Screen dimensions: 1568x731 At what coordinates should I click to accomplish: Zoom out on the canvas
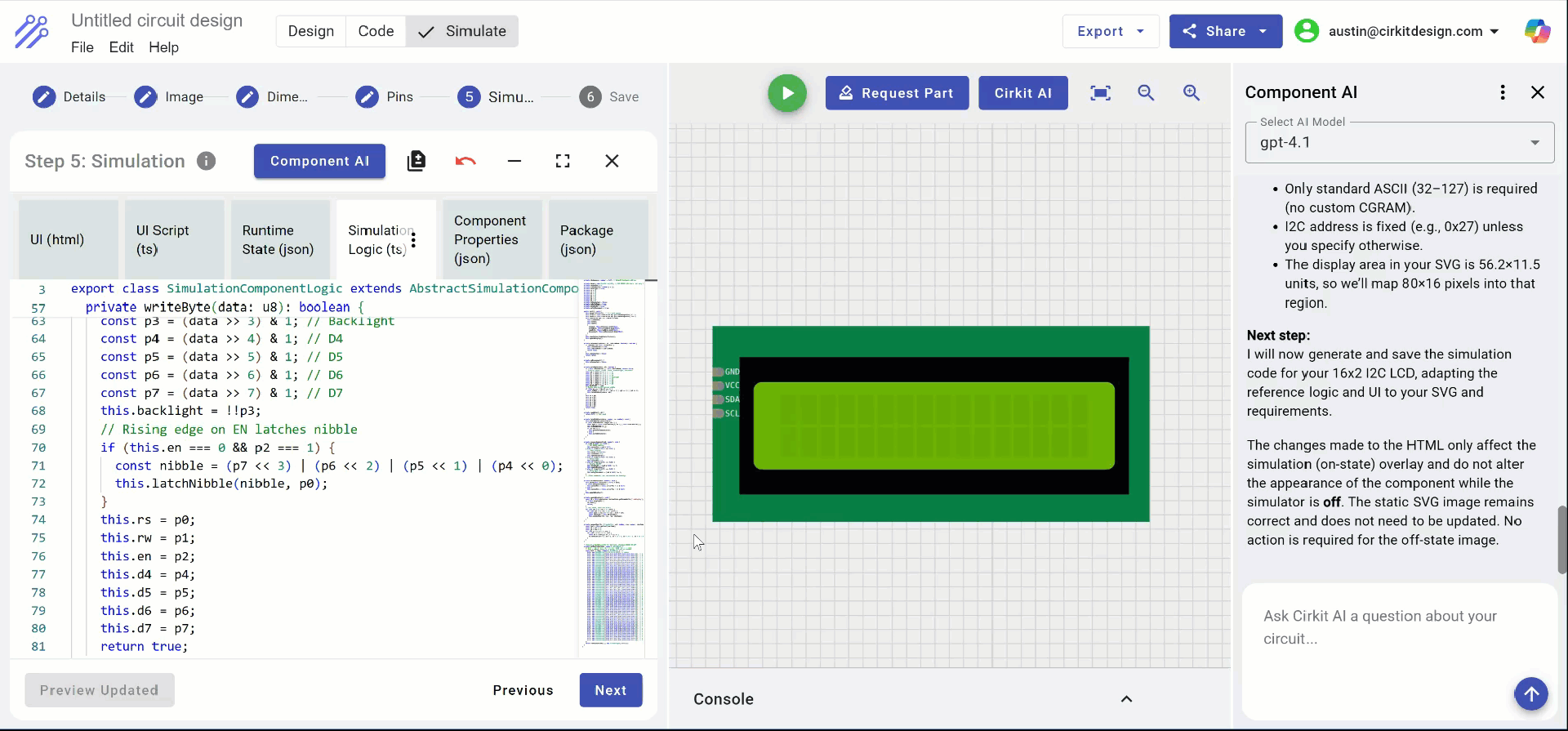[1146, 93]
